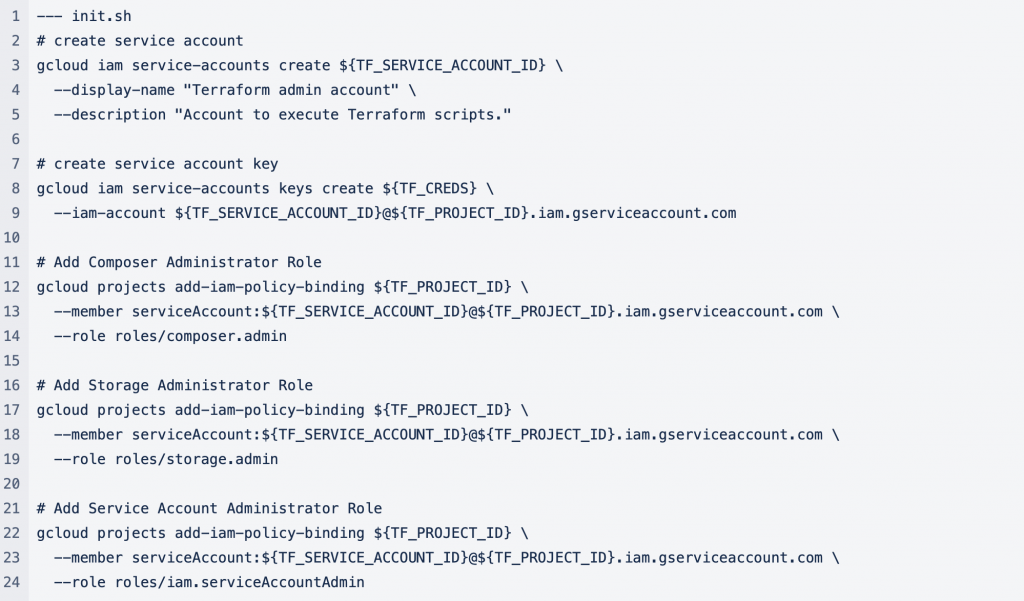This screenshot has height=601, width=1024.
Task: Click line number 1 in the gutter
Action: [x=16, y=16]
